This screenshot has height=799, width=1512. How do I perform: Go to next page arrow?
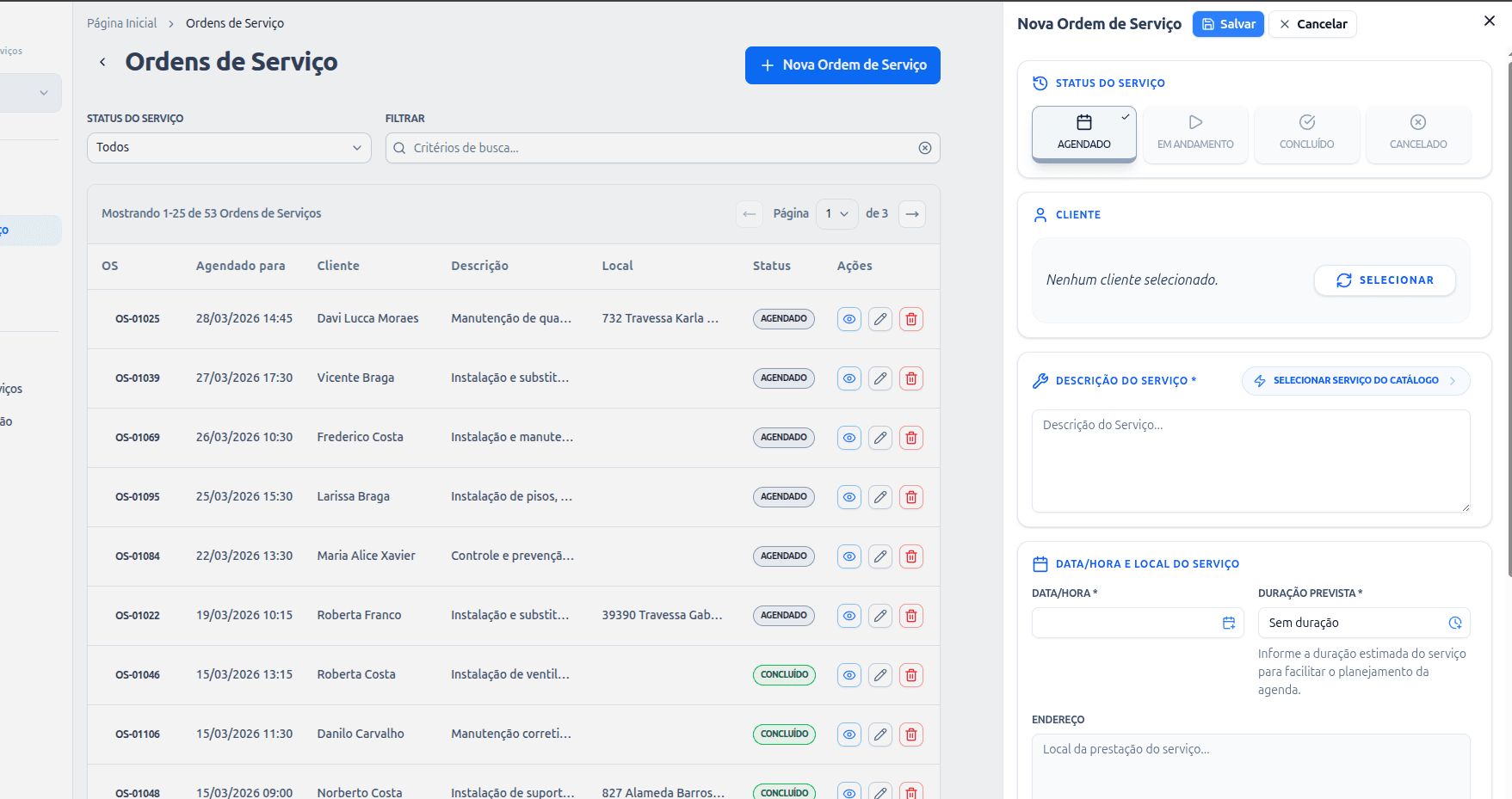(x=911, y=214)
